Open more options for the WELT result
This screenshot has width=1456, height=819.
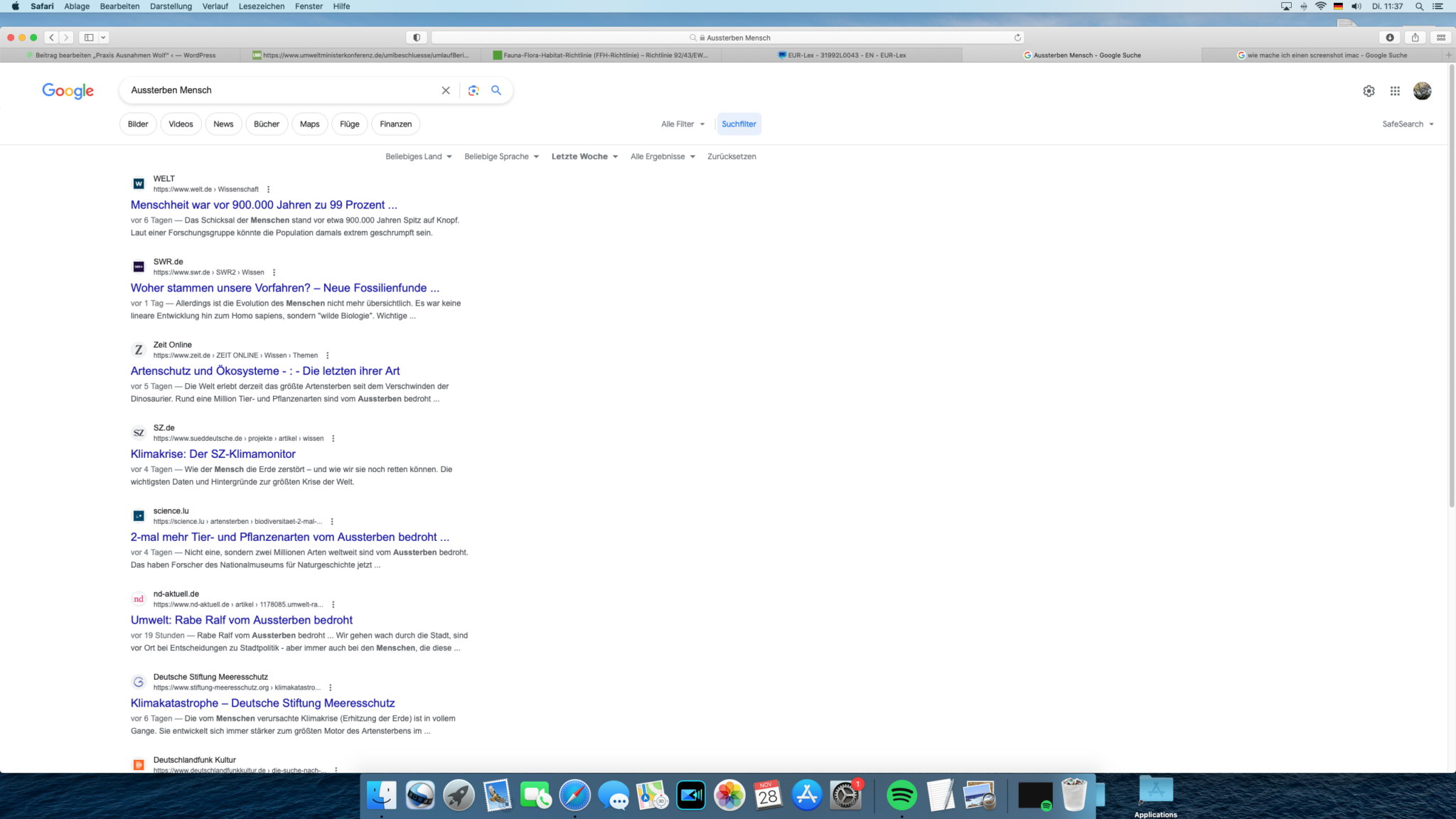tap(268, 189)
